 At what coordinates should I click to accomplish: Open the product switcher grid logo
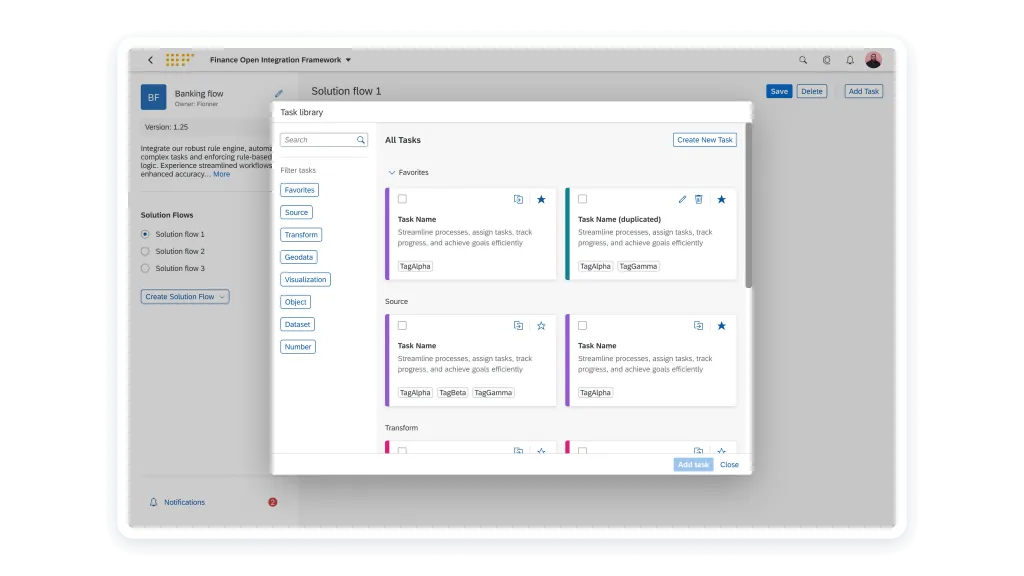180,60
